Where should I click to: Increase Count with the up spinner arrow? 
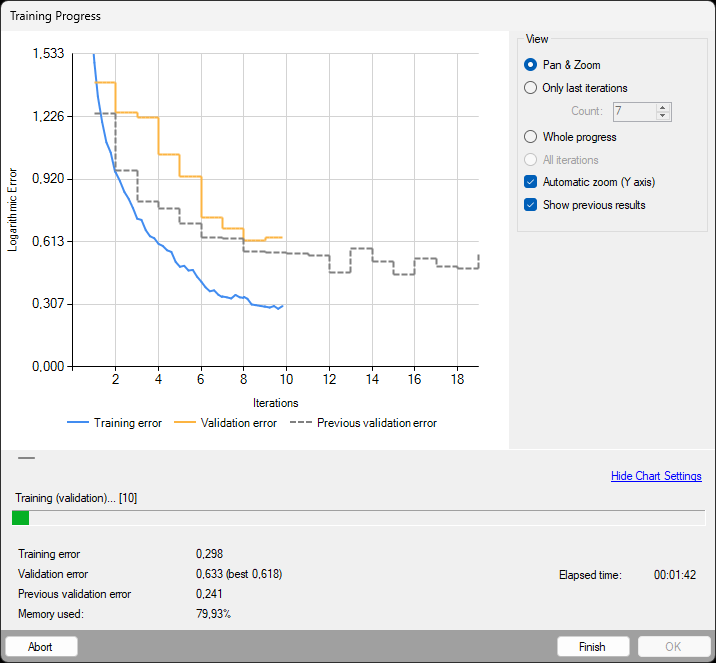point(662,107)
